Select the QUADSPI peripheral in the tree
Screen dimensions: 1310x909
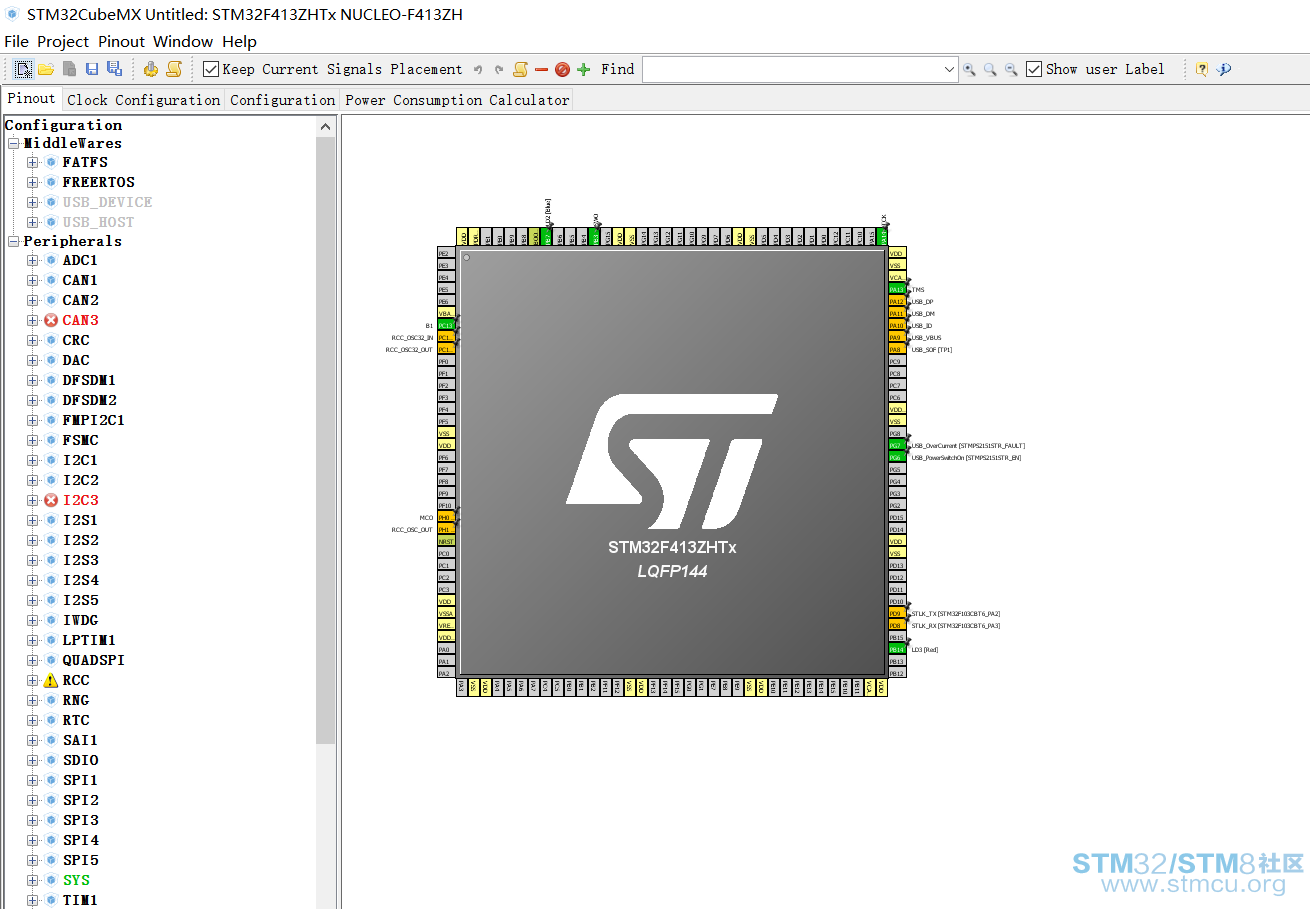[x=94, y=660]
